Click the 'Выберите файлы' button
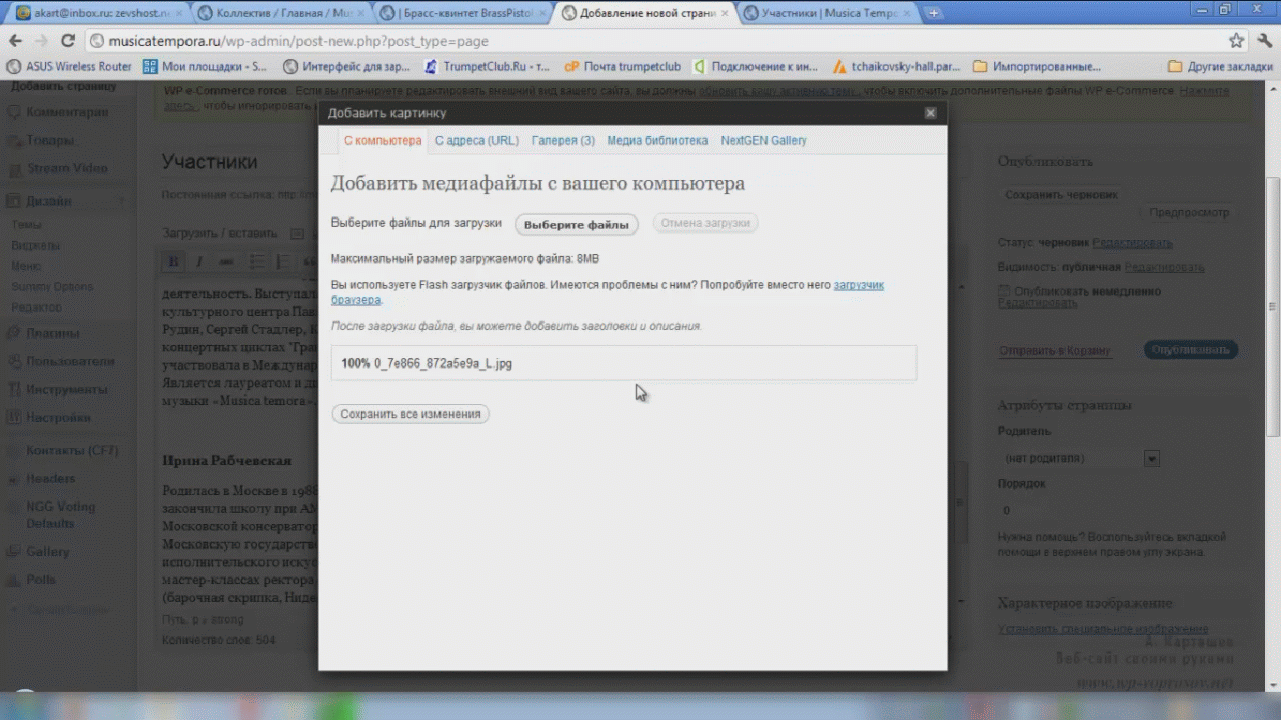This screenshot has height=720, width=1281. [x=576, y=224]
